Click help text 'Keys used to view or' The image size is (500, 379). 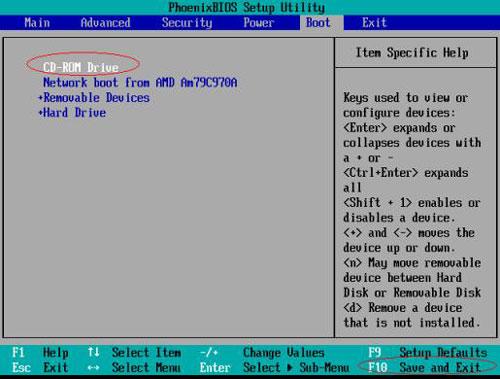[406, 98]
